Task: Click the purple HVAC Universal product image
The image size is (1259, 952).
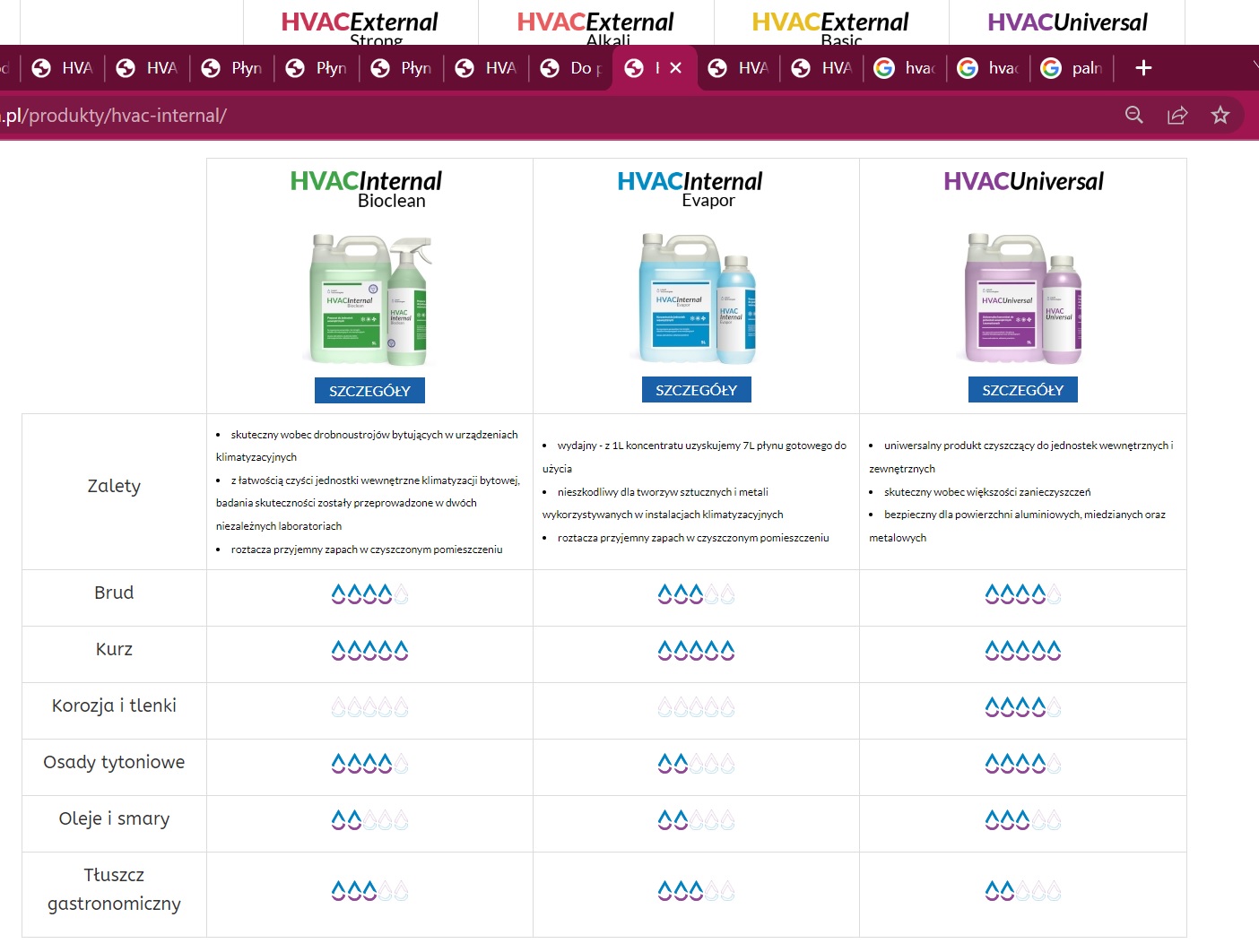Action: coord(1022,299)
